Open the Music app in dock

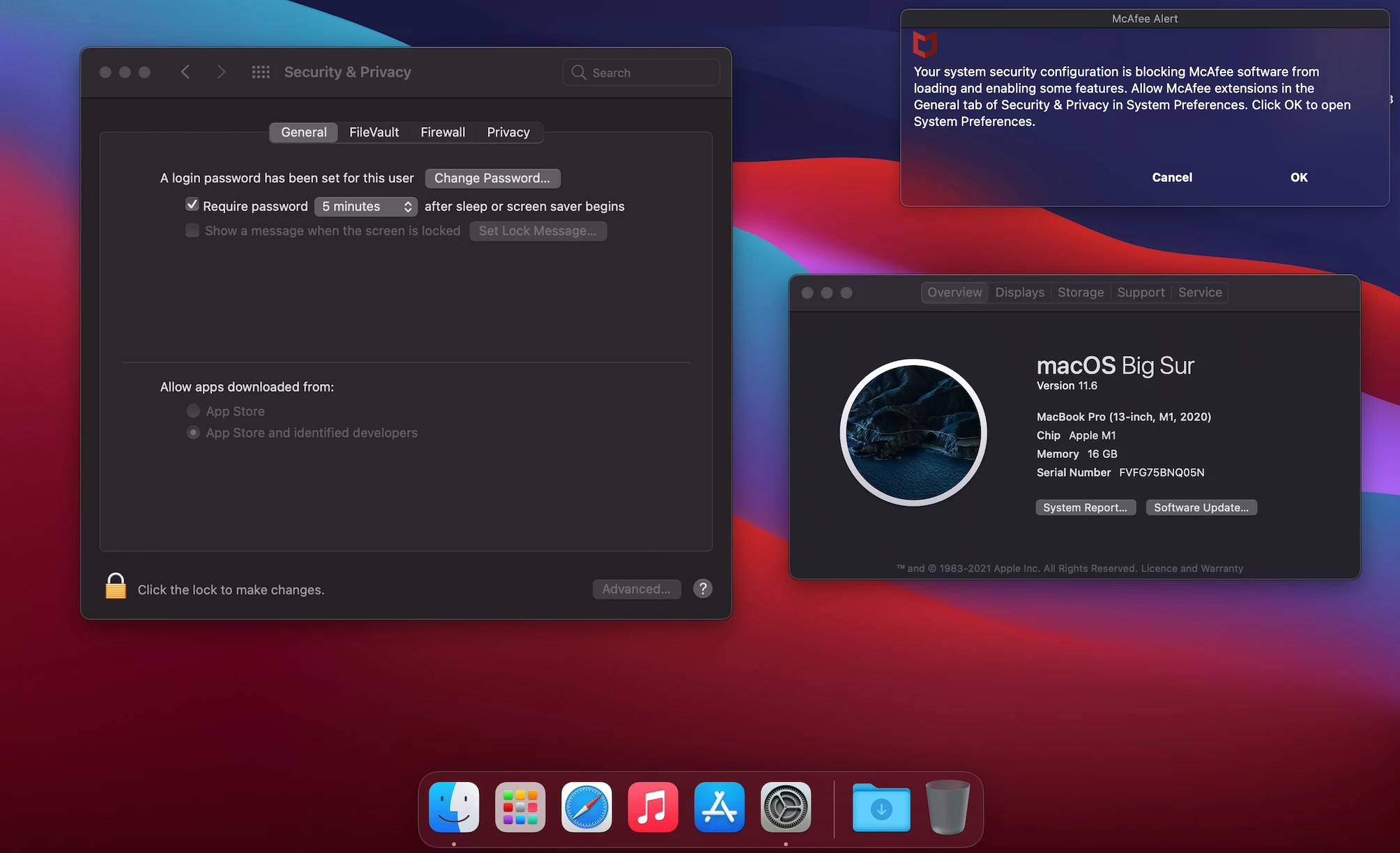653,807
